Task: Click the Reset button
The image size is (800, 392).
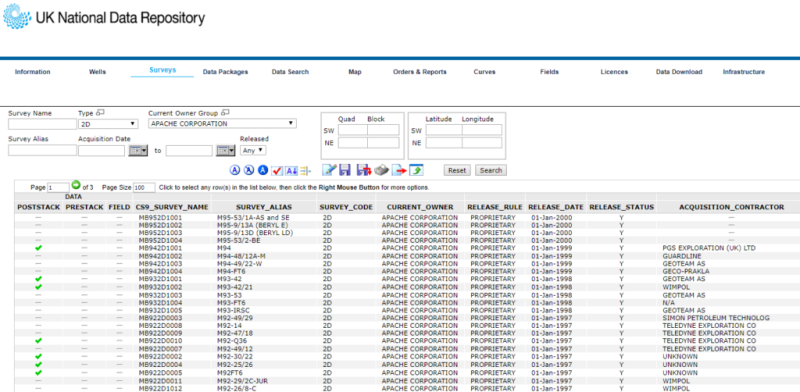Action: tap(457, 170)
